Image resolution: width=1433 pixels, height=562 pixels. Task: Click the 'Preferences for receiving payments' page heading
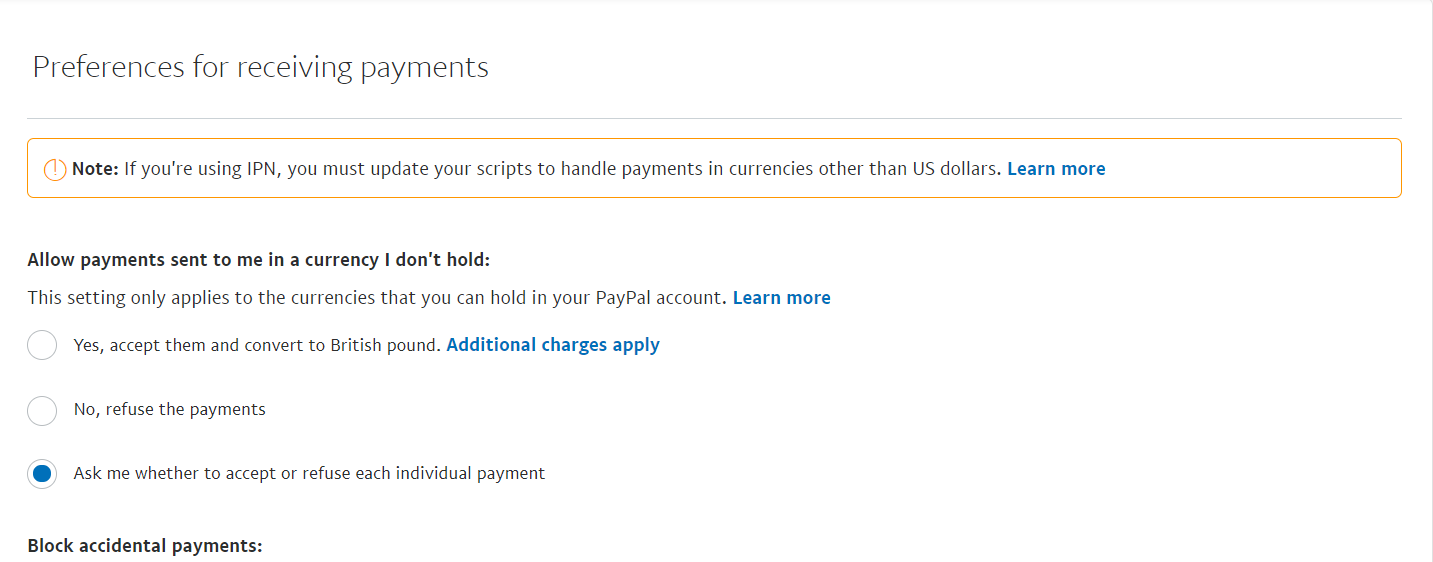260,67
